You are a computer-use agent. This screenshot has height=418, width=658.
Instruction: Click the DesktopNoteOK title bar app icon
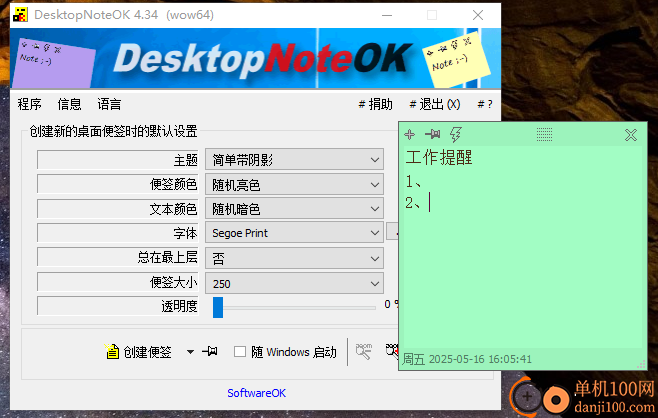(20, 15)
